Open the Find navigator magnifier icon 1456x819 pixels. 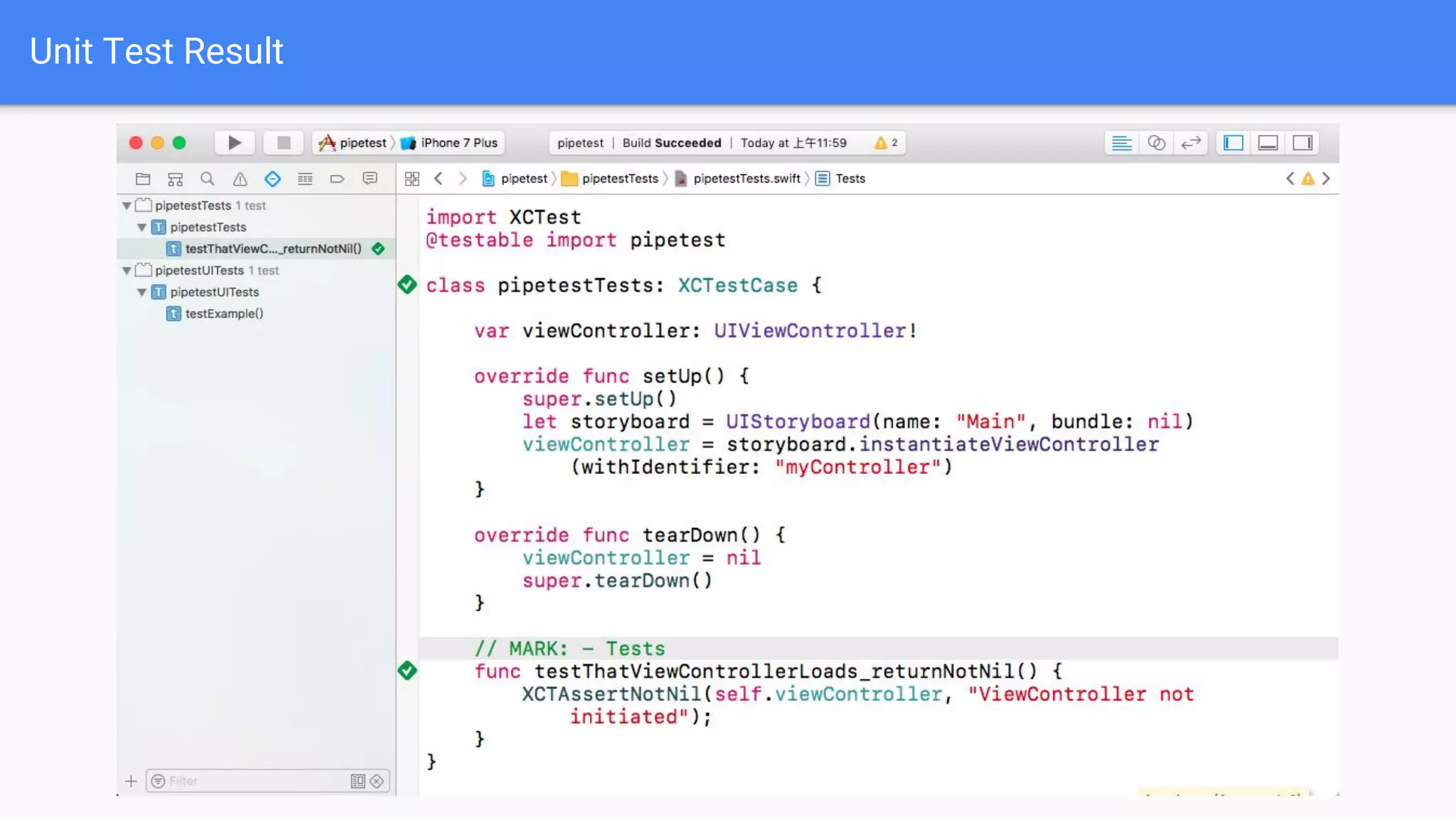click(207, 179)
